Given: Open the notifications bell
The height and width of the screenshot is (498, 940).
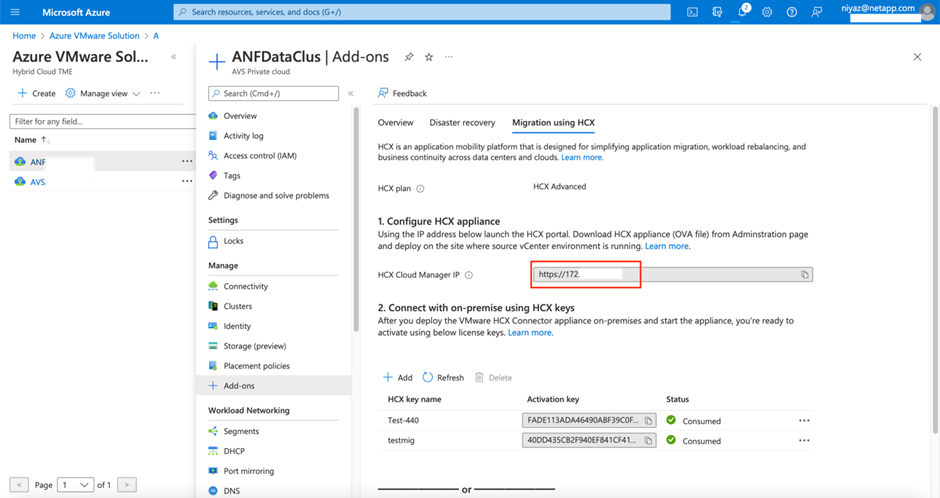Looking at the screenshot, I should [x=743, y=12].
